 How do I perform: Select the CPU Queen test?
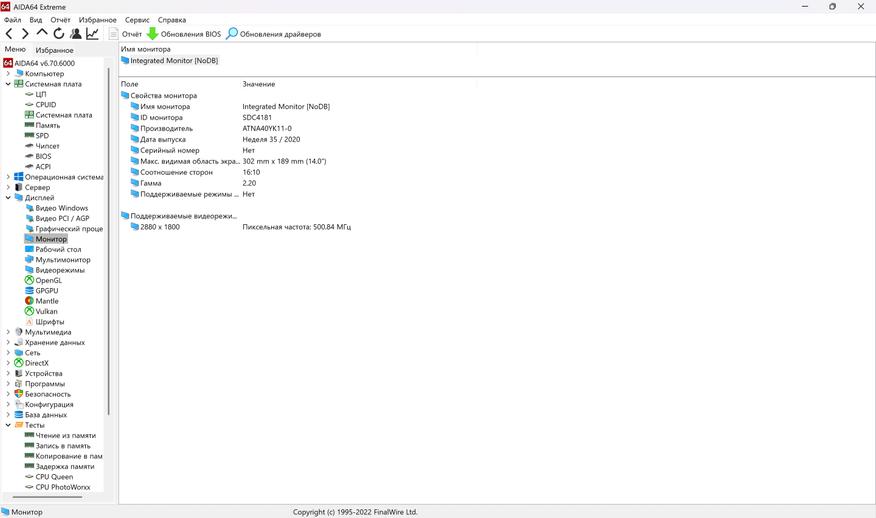[49, 477]
